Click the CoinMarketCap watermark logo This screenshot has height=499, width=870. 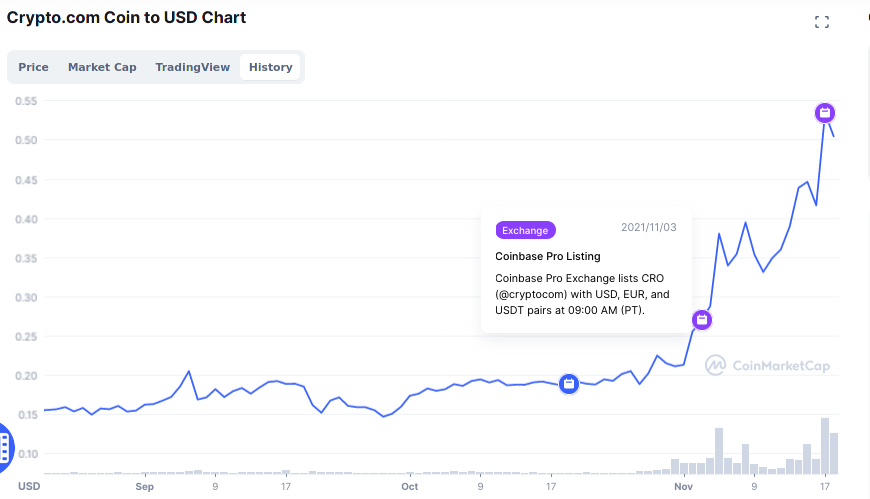767,365
